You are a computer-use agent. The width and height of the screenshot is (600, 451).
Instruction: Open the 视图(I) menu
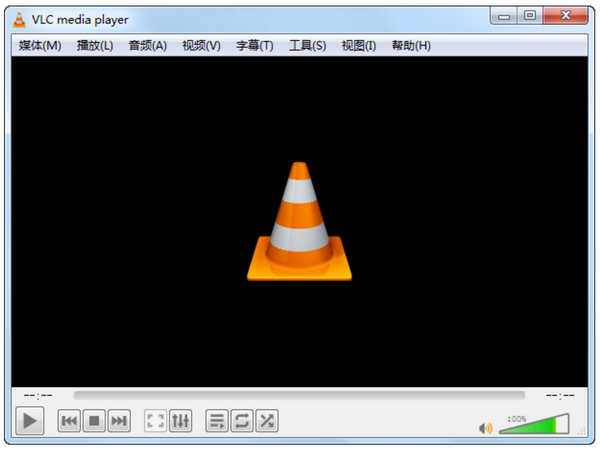pyautogui.click(x=359, y=46)
